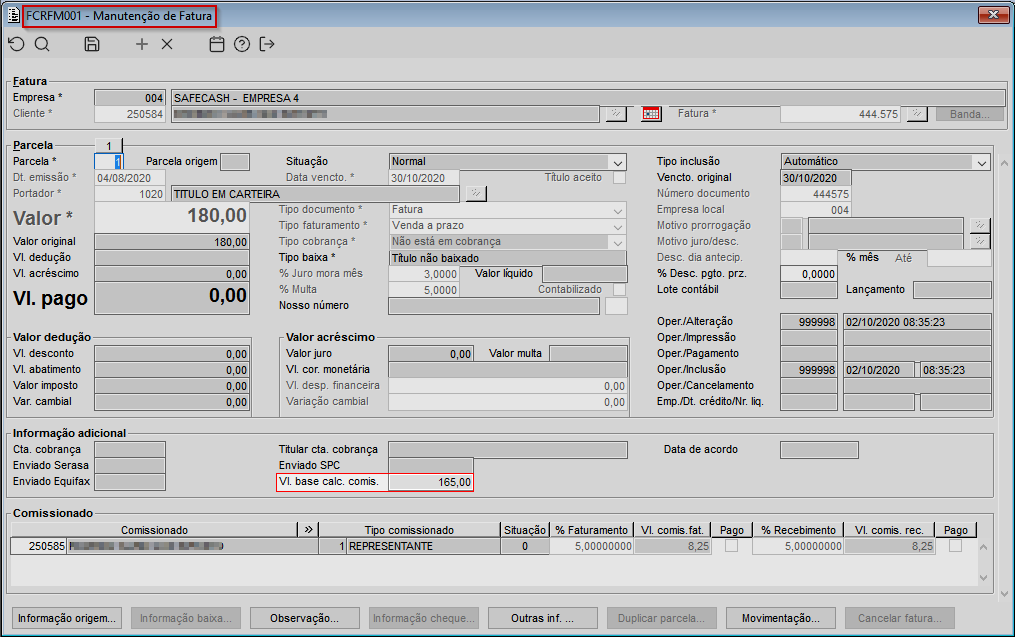The height and width of the screenshot is (637, 1015).
Task: Click the Informação origem button
Action: (x=68, y=618)
